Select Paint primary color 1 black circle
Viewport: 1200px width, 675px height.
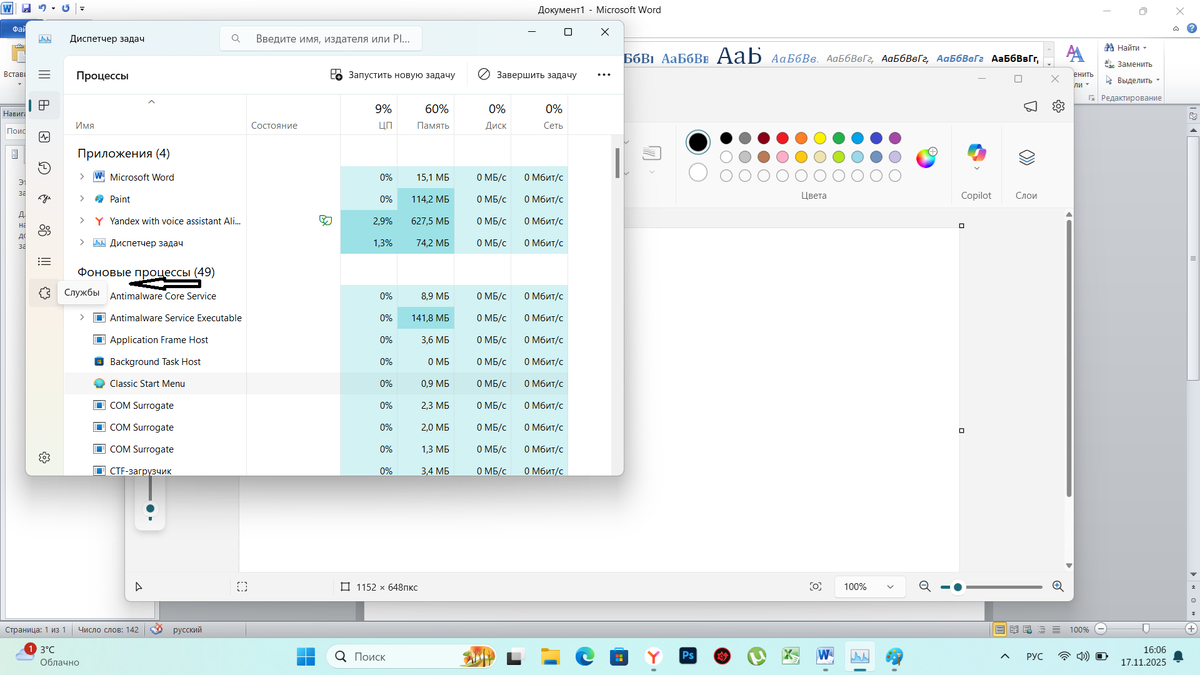(x=698, y=143)
